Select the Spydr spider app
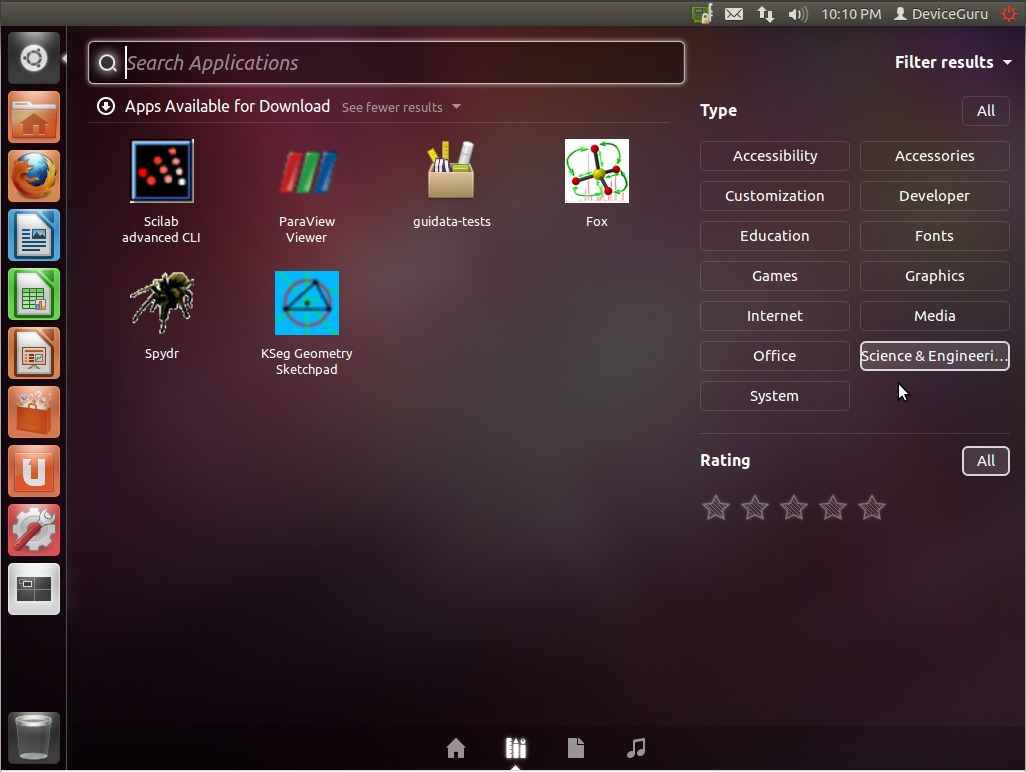 tap(162, 316)
